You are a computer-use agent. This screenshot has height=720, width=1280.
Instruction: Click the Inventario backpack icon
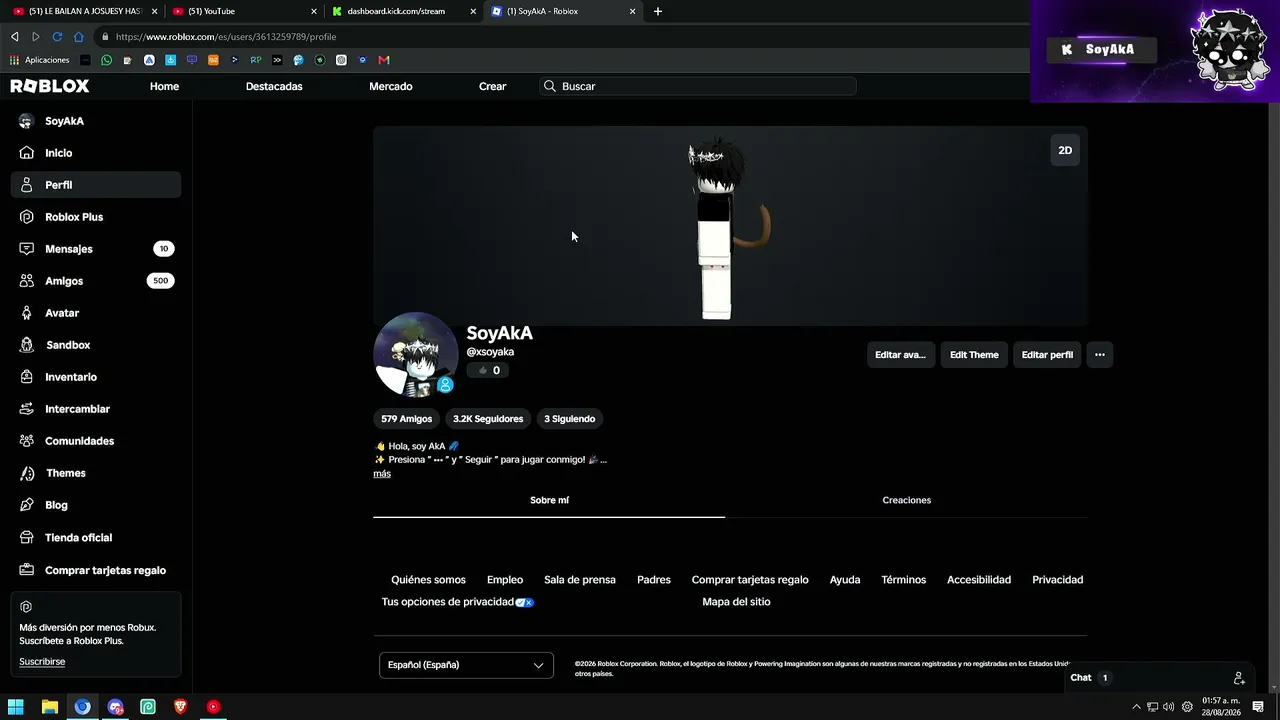(27, 377)
